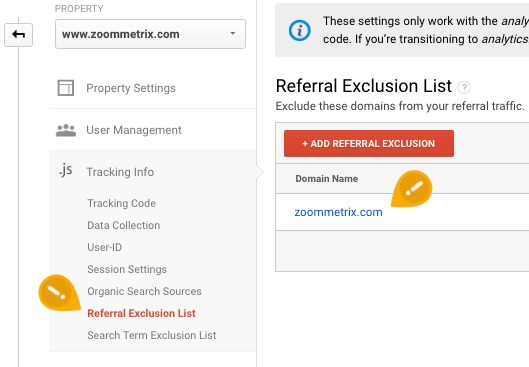This screenshot has height=367, width=529.
Task: Collapse the Tracking Info section
Action: 120,172
